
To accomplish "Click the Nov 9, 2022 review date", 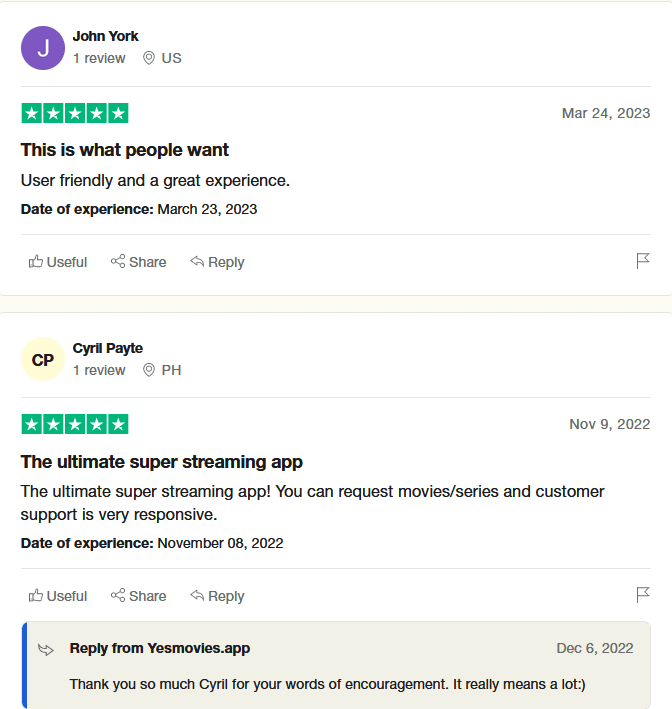I will point(610,424).
